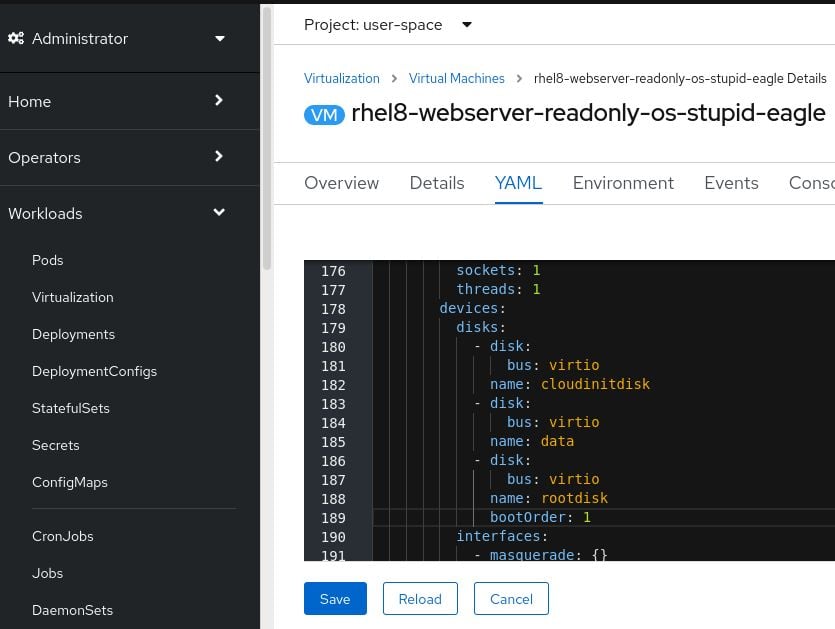835x629 pixels.
Task: Open the Environment tab
Action: point(623,183)
